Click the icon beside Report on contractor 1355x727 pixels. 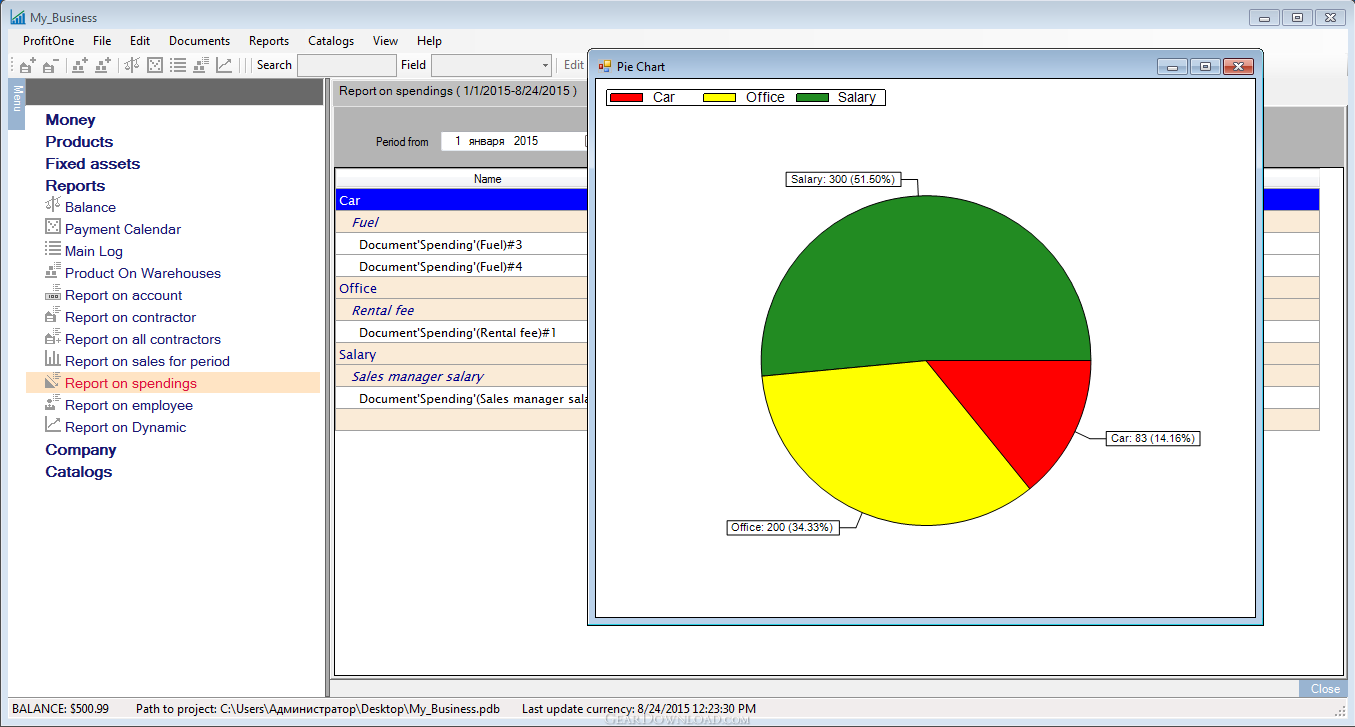coord(53,315)
